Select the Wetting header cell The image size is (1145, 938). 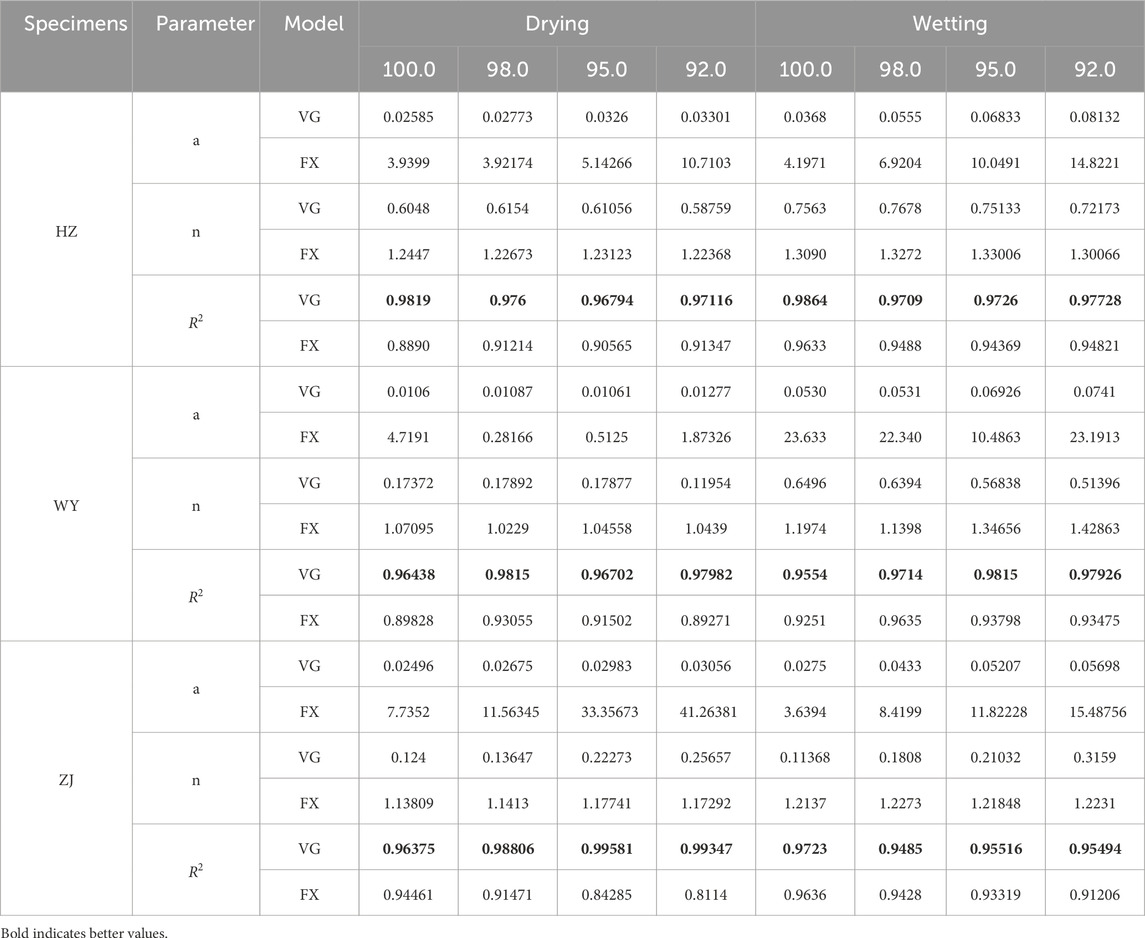(950, 24)
